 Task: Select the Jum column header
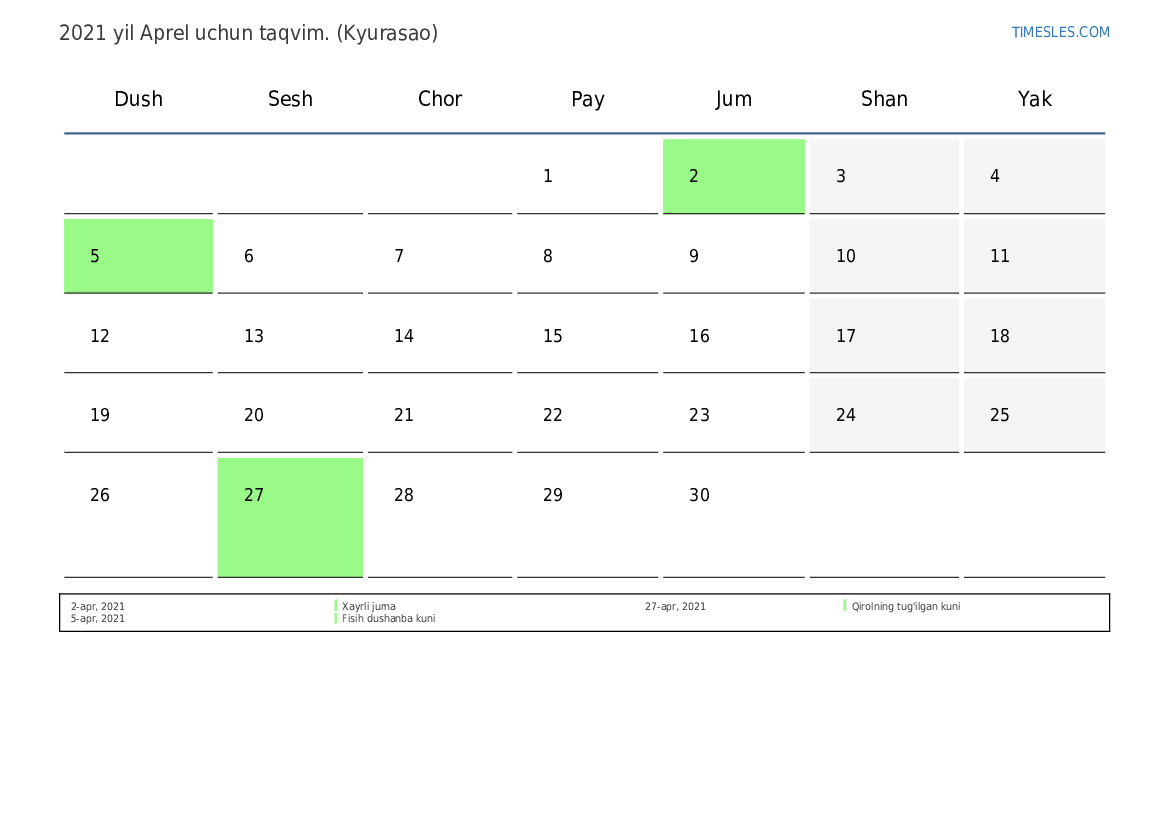pyautogui.click(x=734, y=99)
